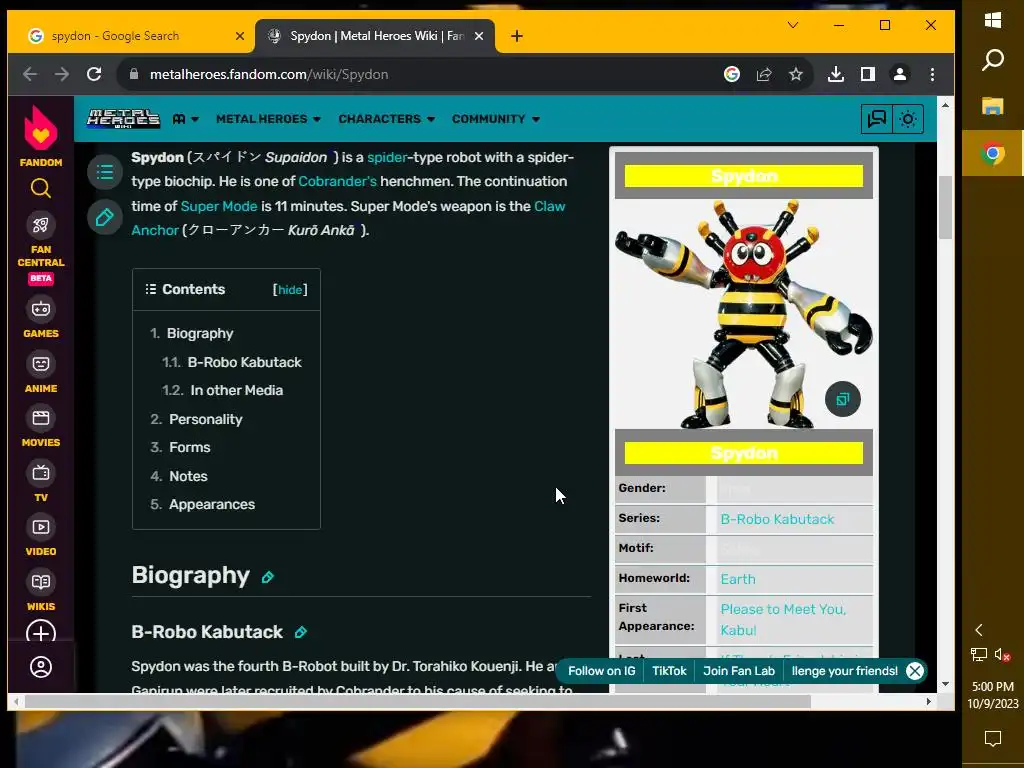Open the Video sidebar icon
Screen dimensions: 1024x768
click(x=40, y=527)
